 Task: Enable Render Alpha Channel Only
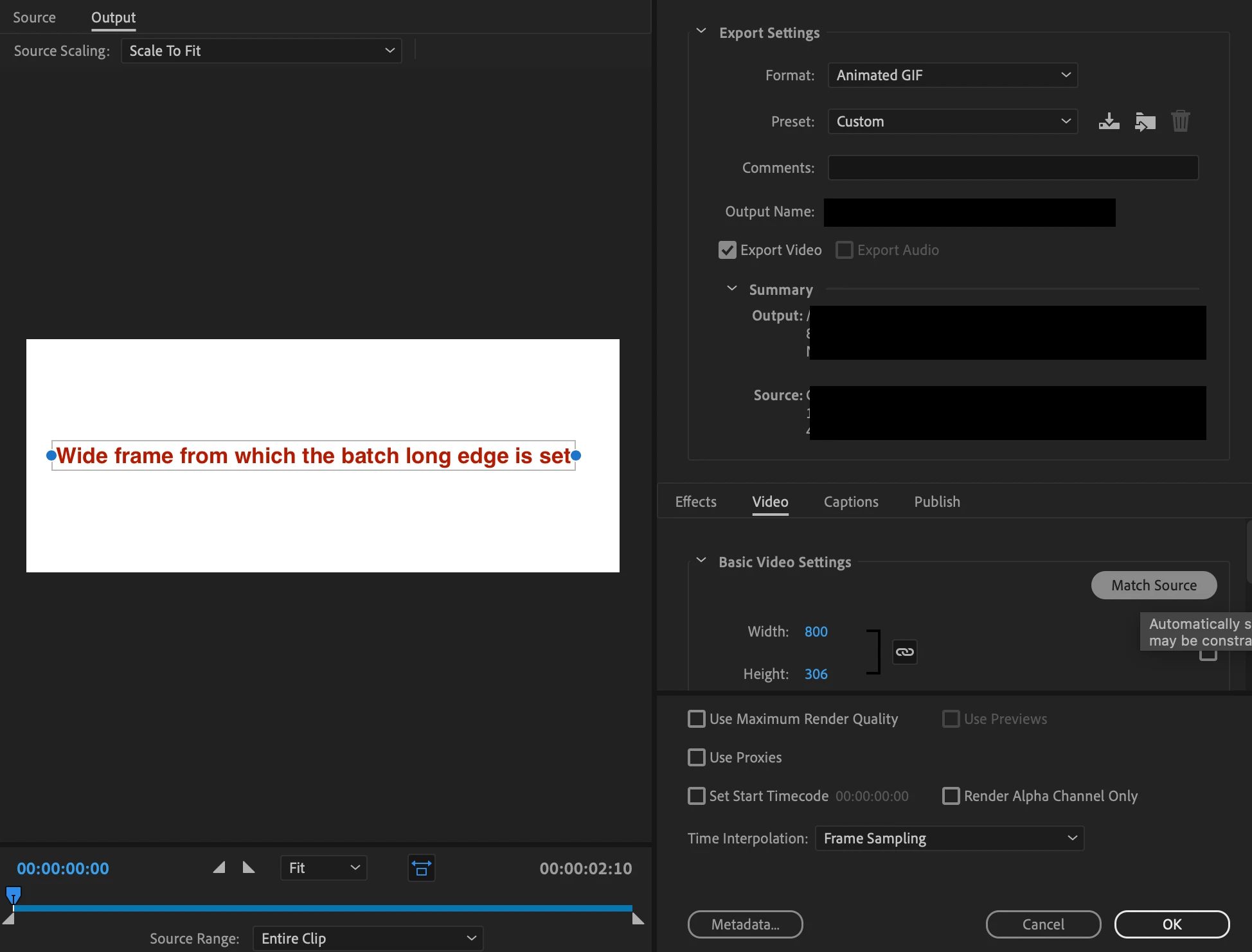click(x=951, y=796)
